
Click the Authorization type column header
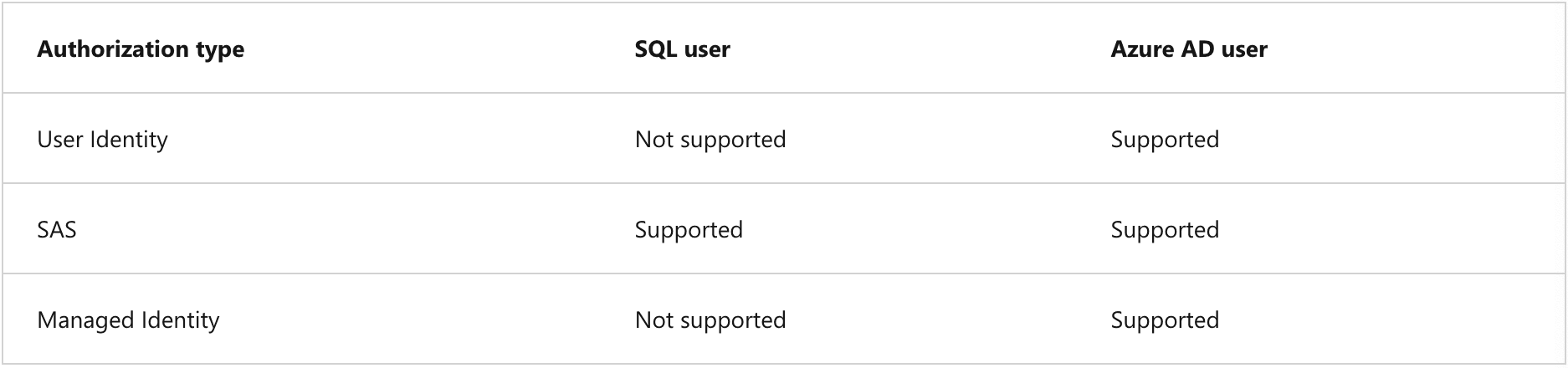(141, 49)
